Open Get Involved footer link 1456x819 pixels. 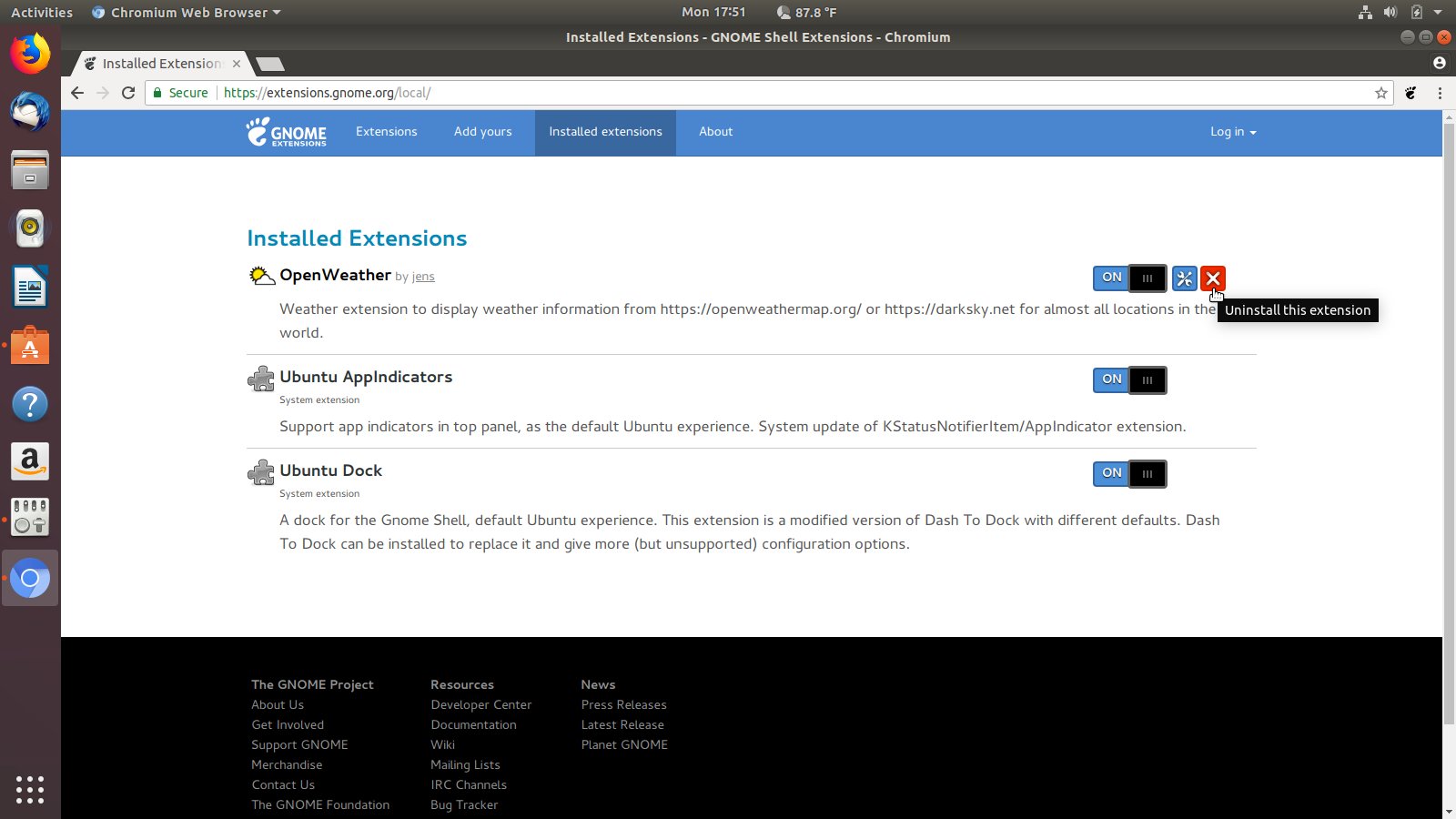tap(288, 724)
